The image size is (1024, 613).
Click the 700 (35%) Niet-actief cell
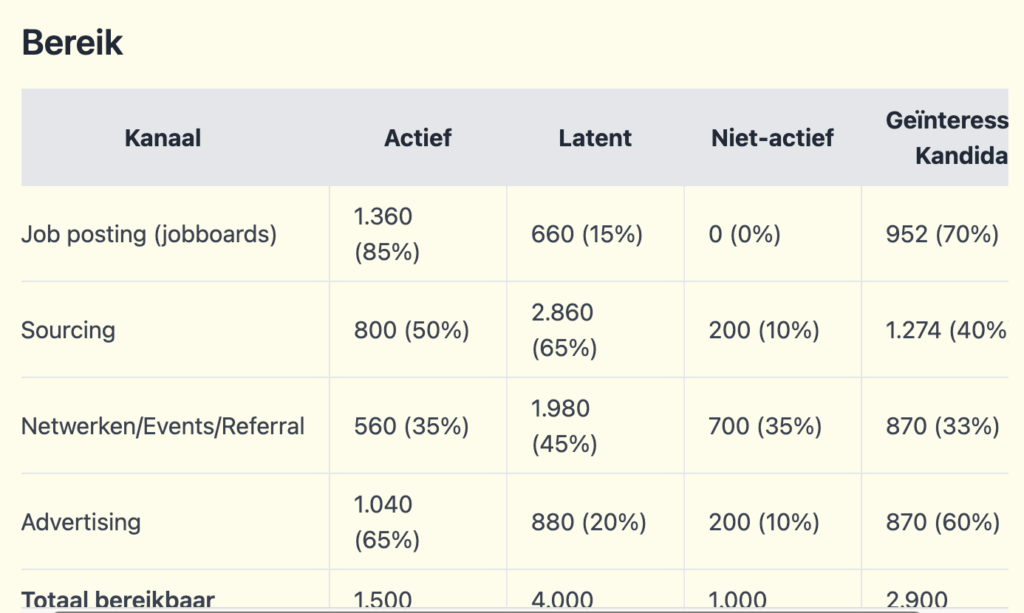(x=765, y=426)
